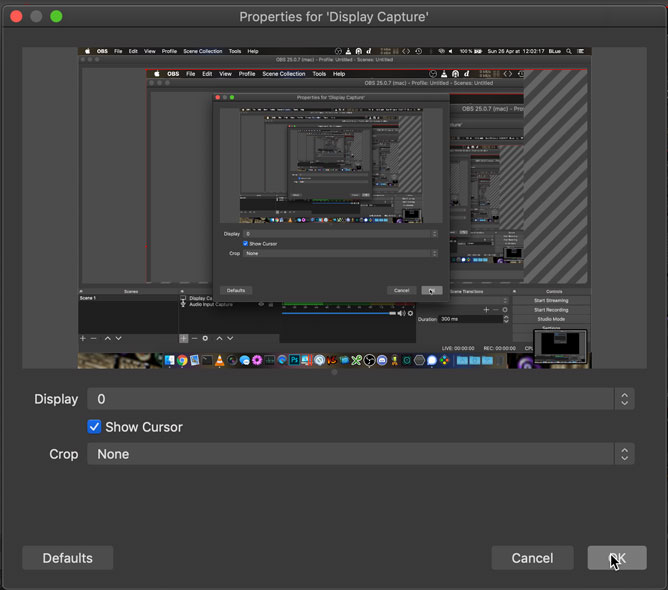The width and height of the screenshot is (668, 590).
Task: Cancel the Display Capture properties dialog
Action: [533, 558]
